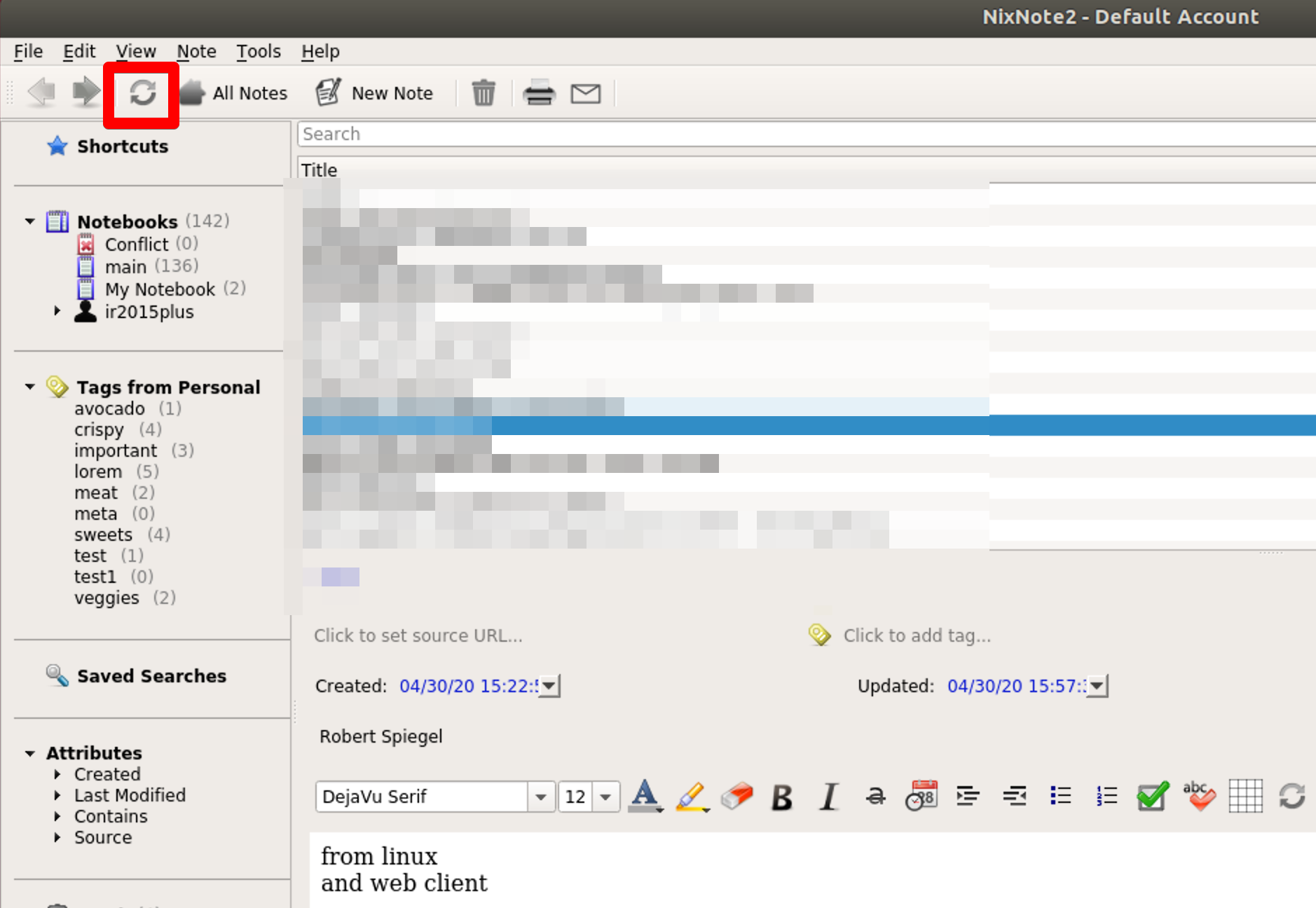Viewport: 1316px width, 908px height.
Task: Open the File menu
Action: (x=28, y=51)
